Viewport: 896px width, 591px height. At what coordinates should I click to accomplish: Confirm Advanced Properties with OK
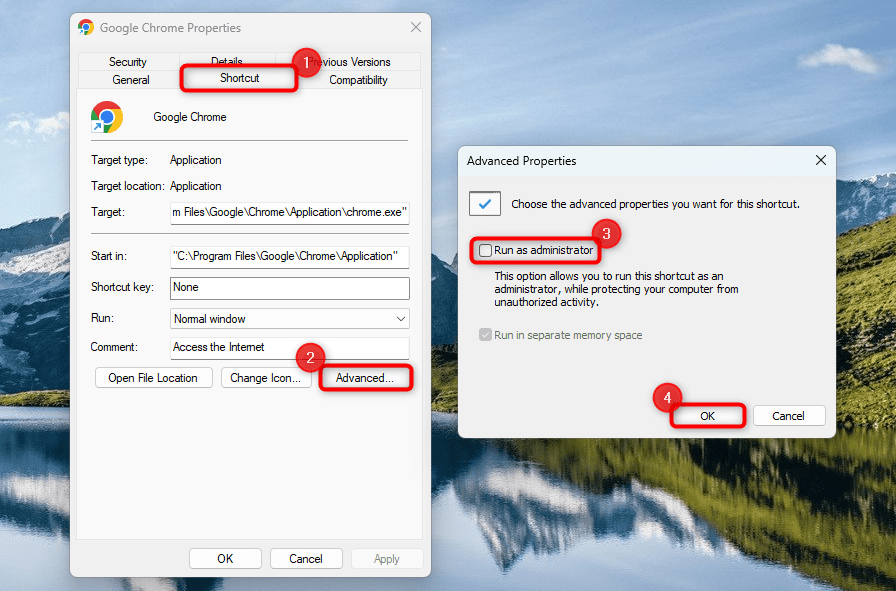point(707,416)
